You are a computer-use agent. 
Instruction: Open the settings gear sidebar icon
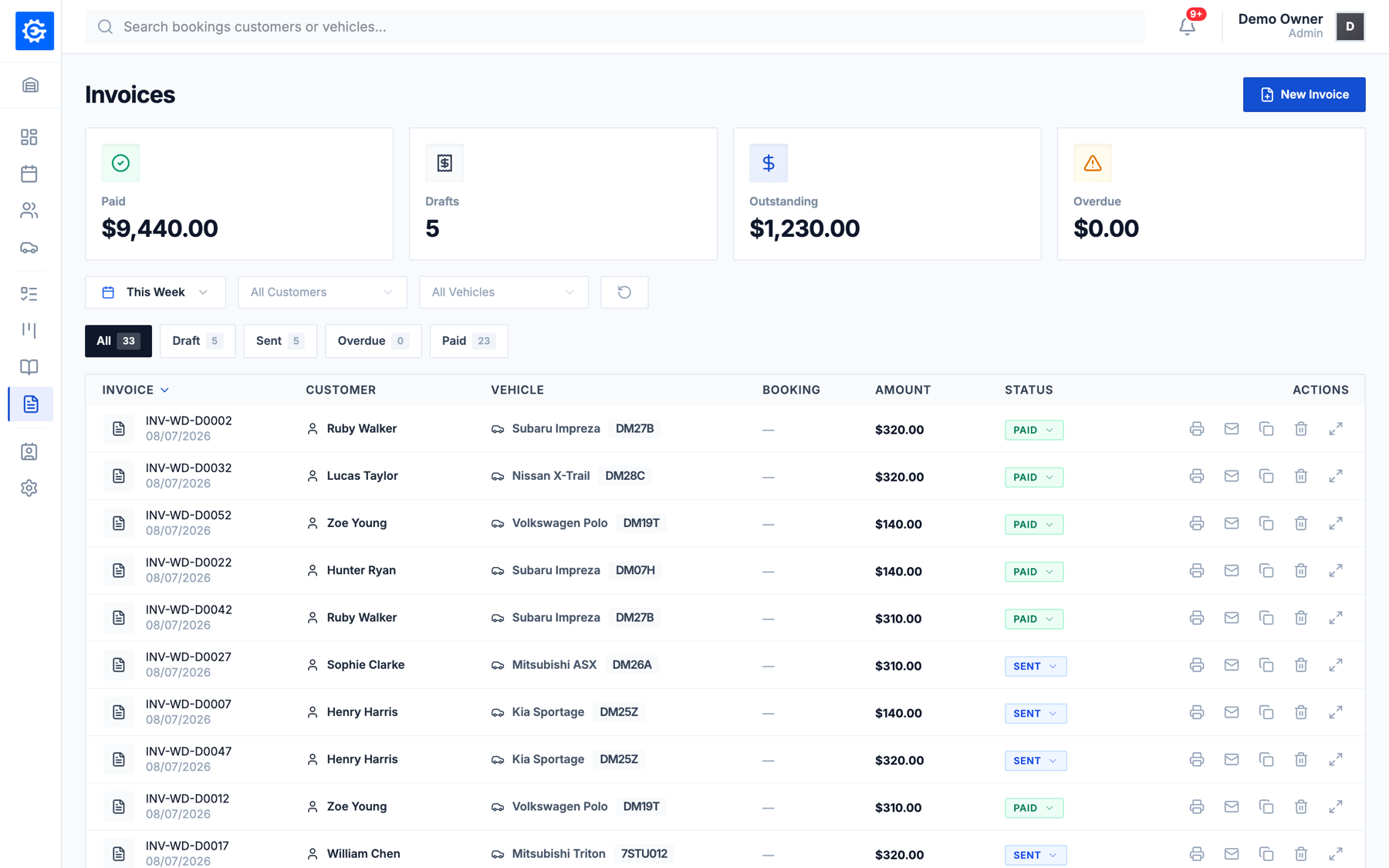point(29,488)
